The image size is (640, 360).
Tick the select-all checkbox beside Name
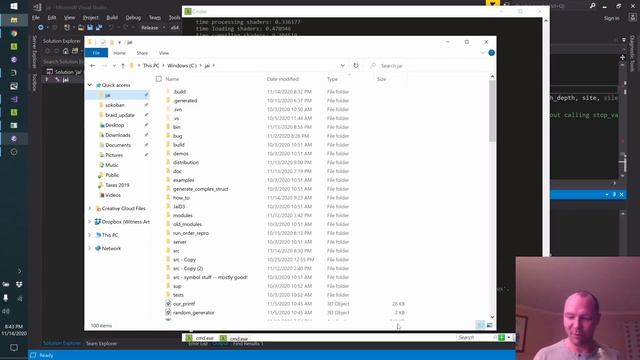coord(159,79)
